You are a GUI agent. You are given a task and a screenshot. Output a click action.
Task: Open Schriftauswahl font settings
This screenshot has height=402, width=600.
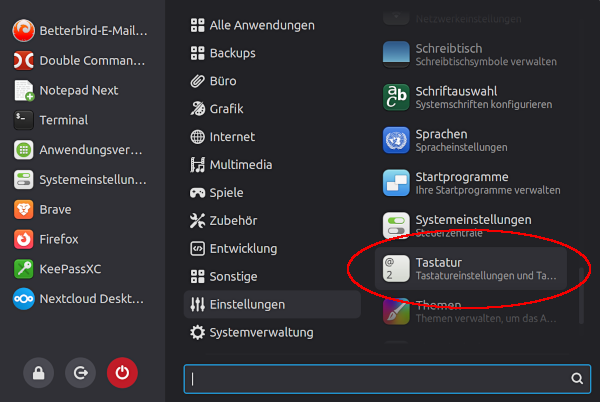click(x=471, y=98)
